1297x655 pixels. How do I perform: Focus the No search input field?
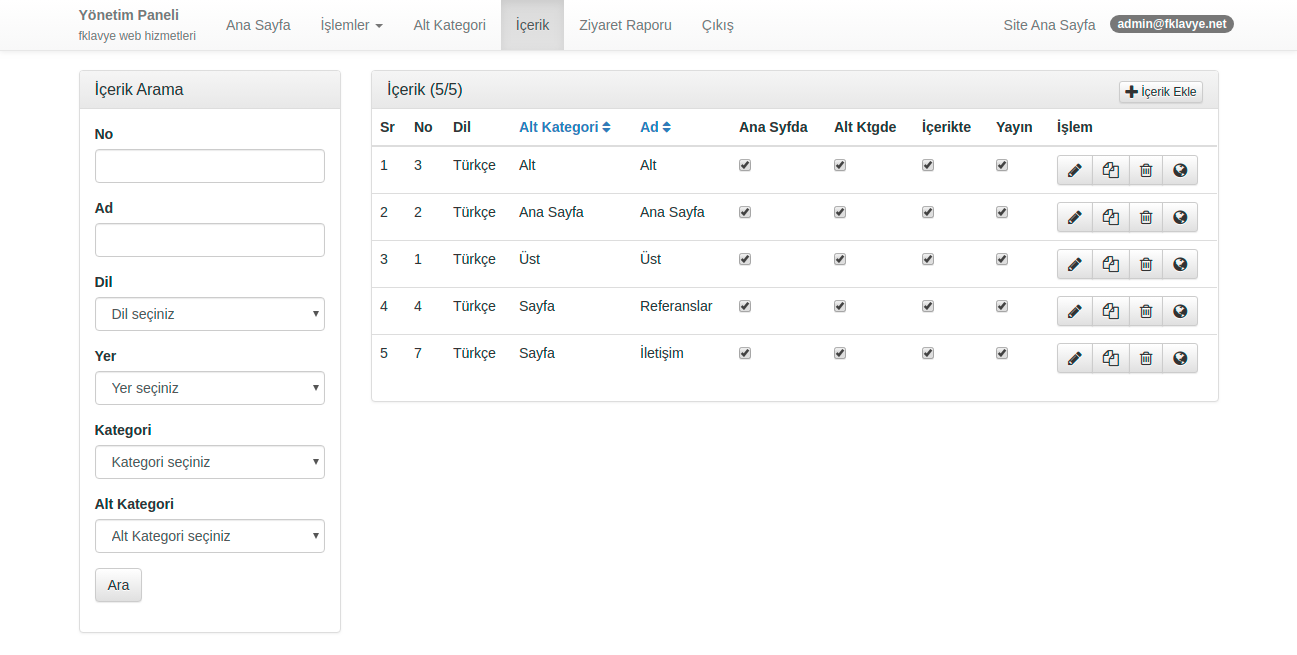click(210, 166)
